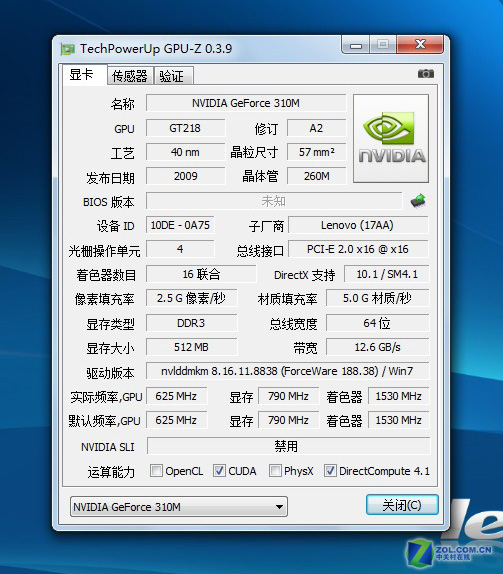The width and height of the screenshot is (503, 574).
Task: Click the device ID field 10DE - 0A75
Action: point(180,225)
